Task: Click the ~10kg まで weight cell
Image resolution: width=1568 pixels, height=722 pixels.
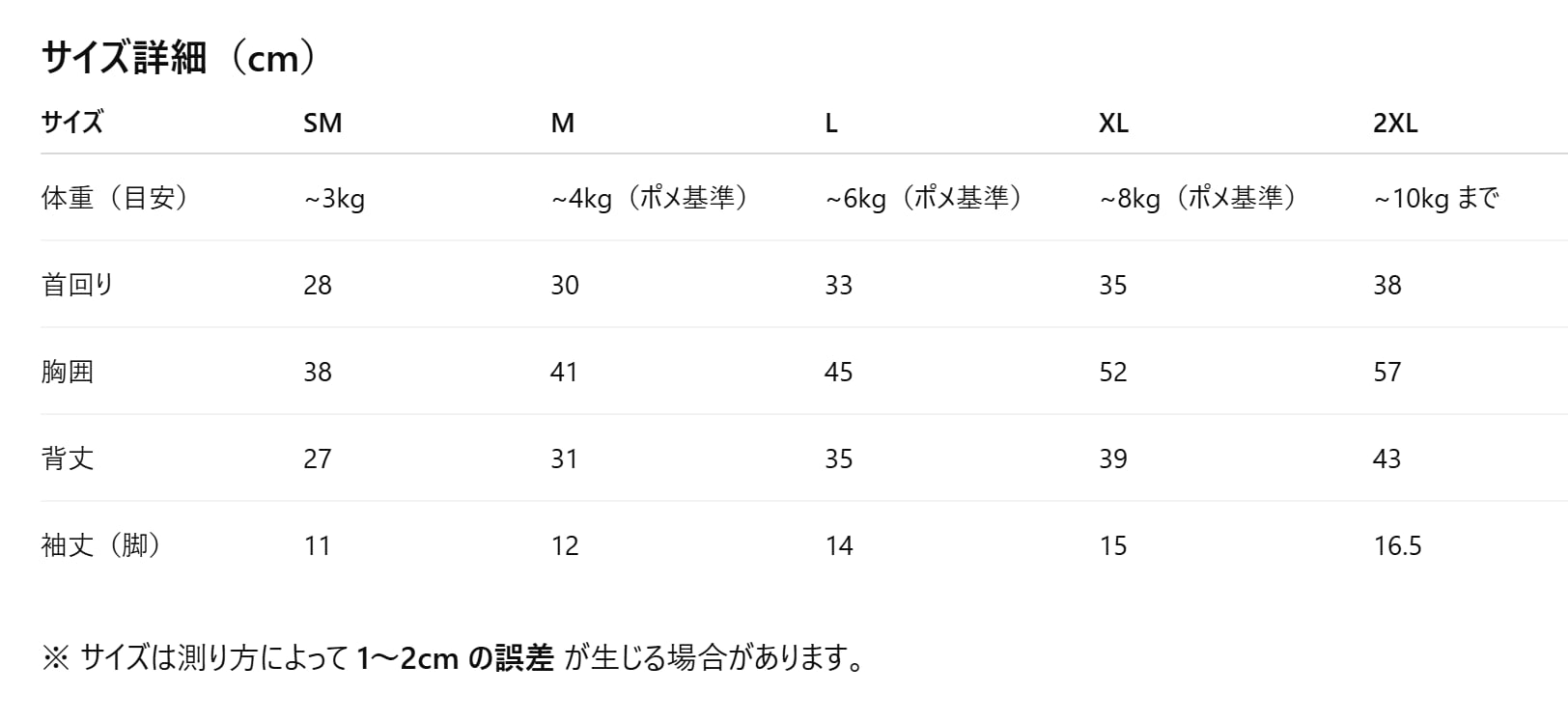Action: point(1436,199)
